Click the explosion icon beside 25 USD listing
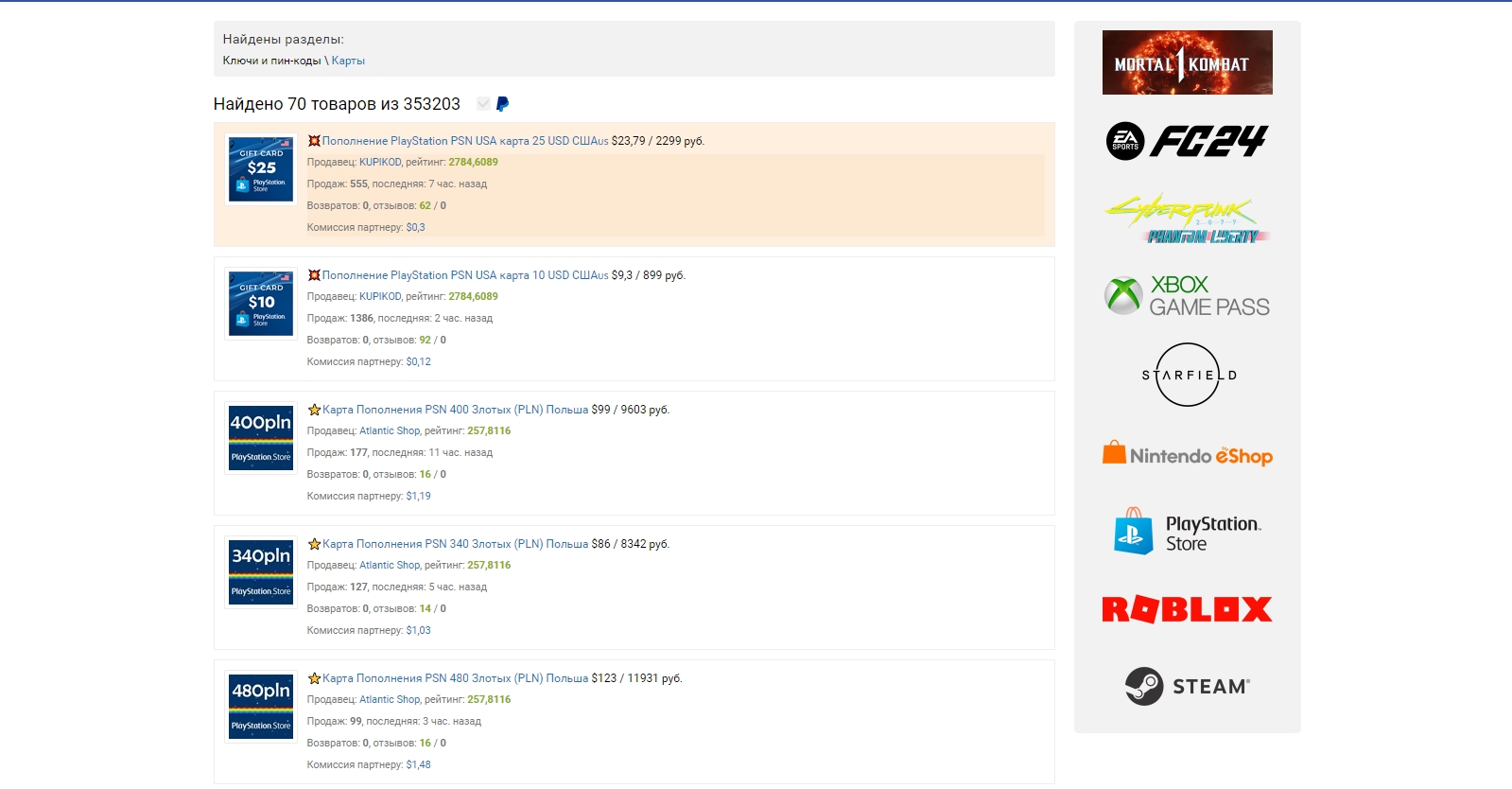 [314, 141]
